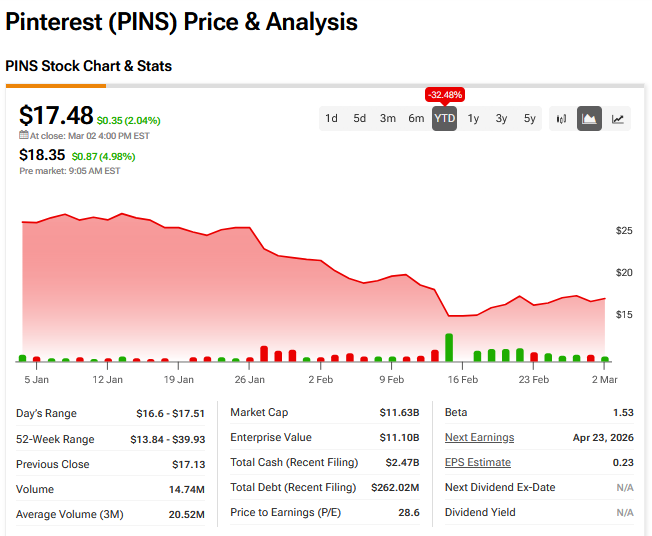This screenshot has height=536, width=652.
Task: Click the 26 Jan axis marker
Action: click(x=249, y=379)
